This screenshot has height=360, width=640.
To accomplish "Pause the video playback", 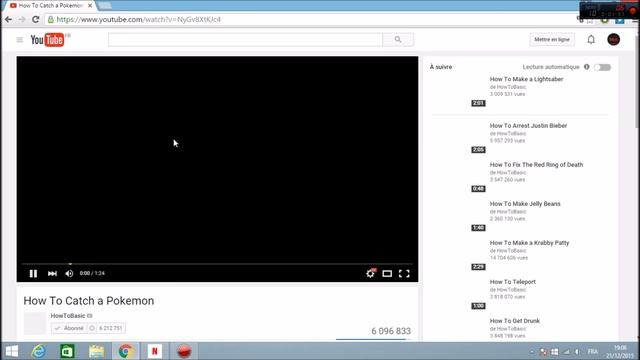I will (x=33, y=273).
